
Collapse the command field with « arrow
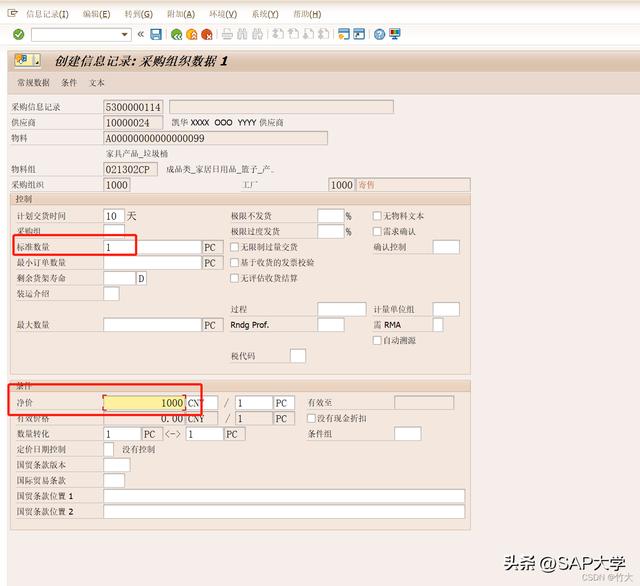pos(140,34)
